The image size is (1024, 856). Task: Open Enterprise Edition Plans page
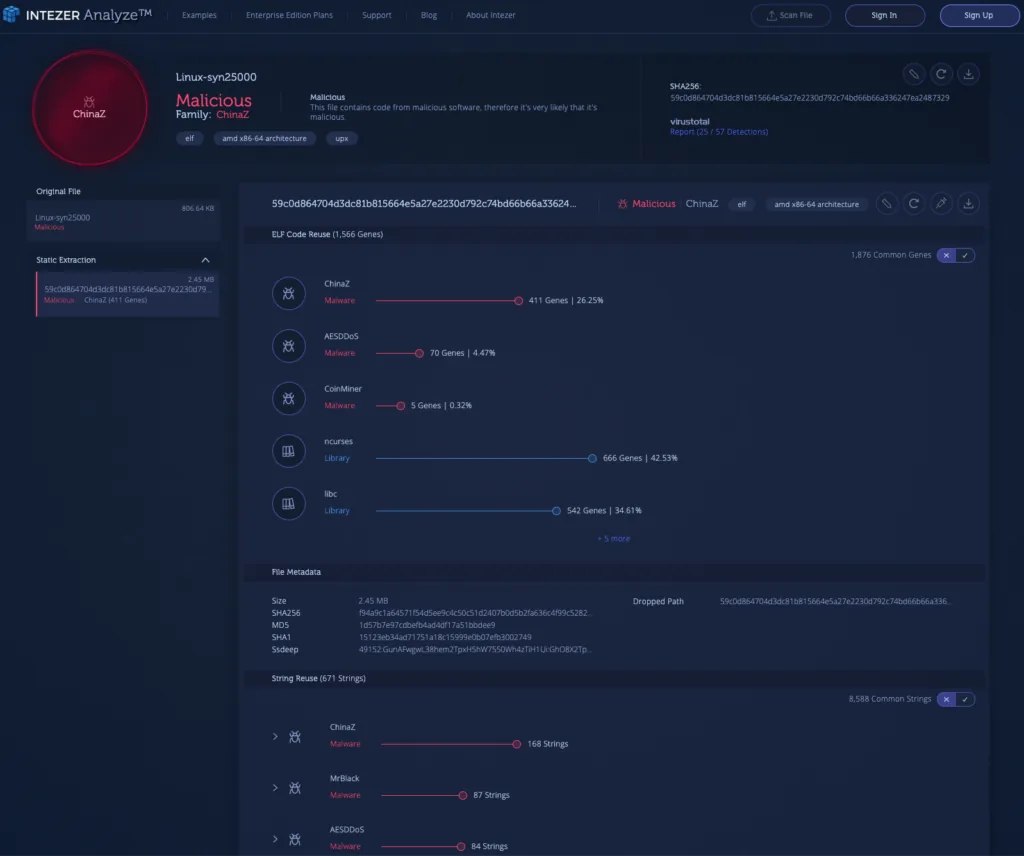click(x=289, y=15)
